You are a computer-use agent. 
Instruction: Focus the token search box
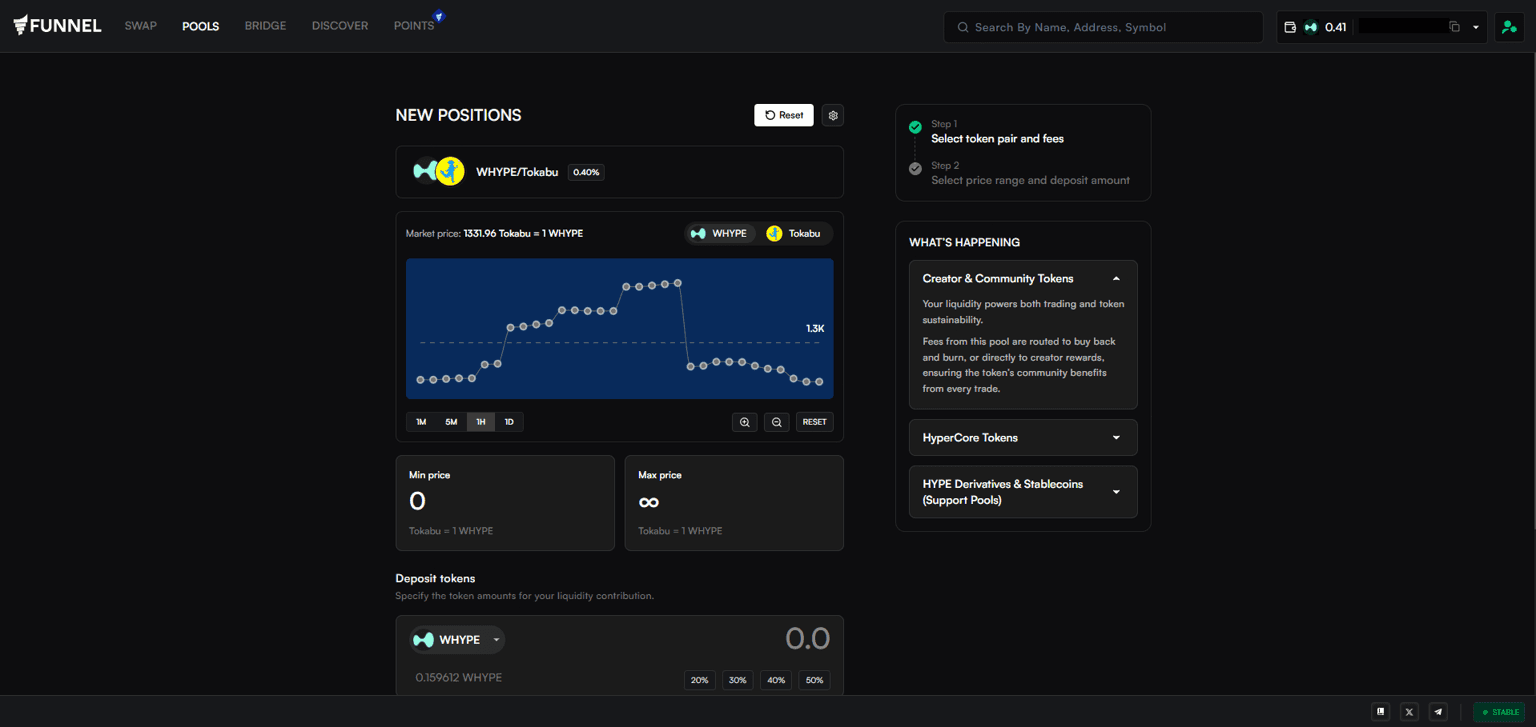coord(1103,27)
